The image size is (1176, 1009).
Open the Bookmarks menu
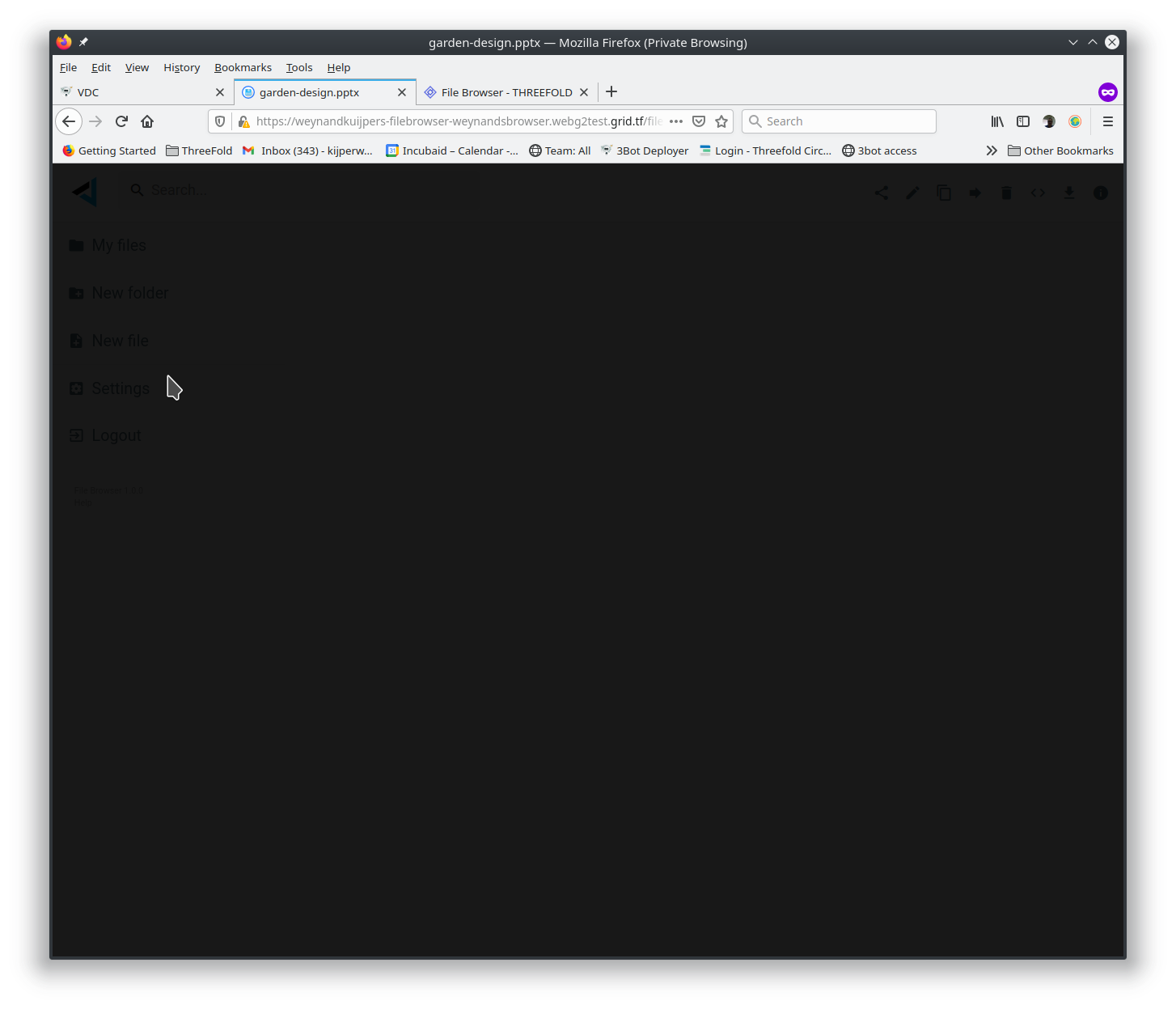pos(243,67)
